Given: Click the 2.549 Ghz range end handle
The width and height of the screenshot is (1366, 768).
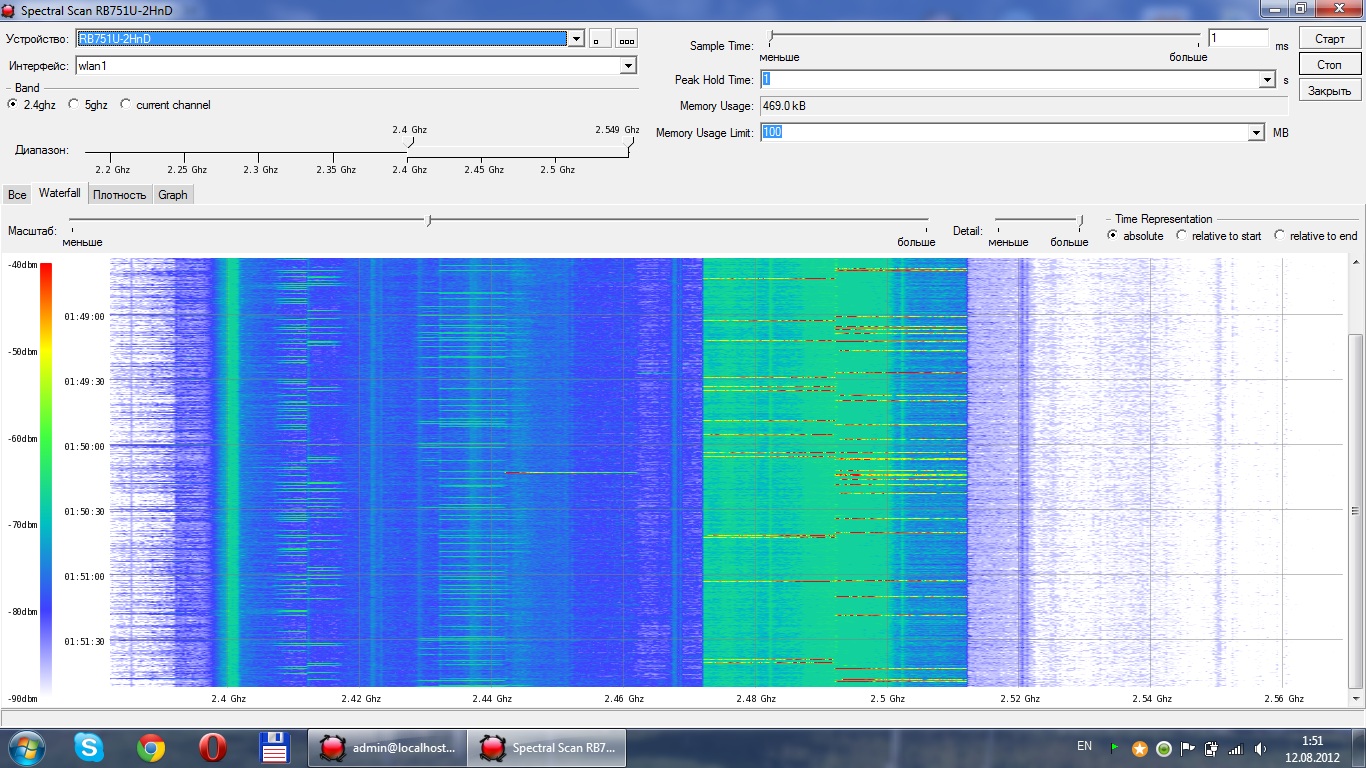Looking at the screenshot, I should (628, 143).
